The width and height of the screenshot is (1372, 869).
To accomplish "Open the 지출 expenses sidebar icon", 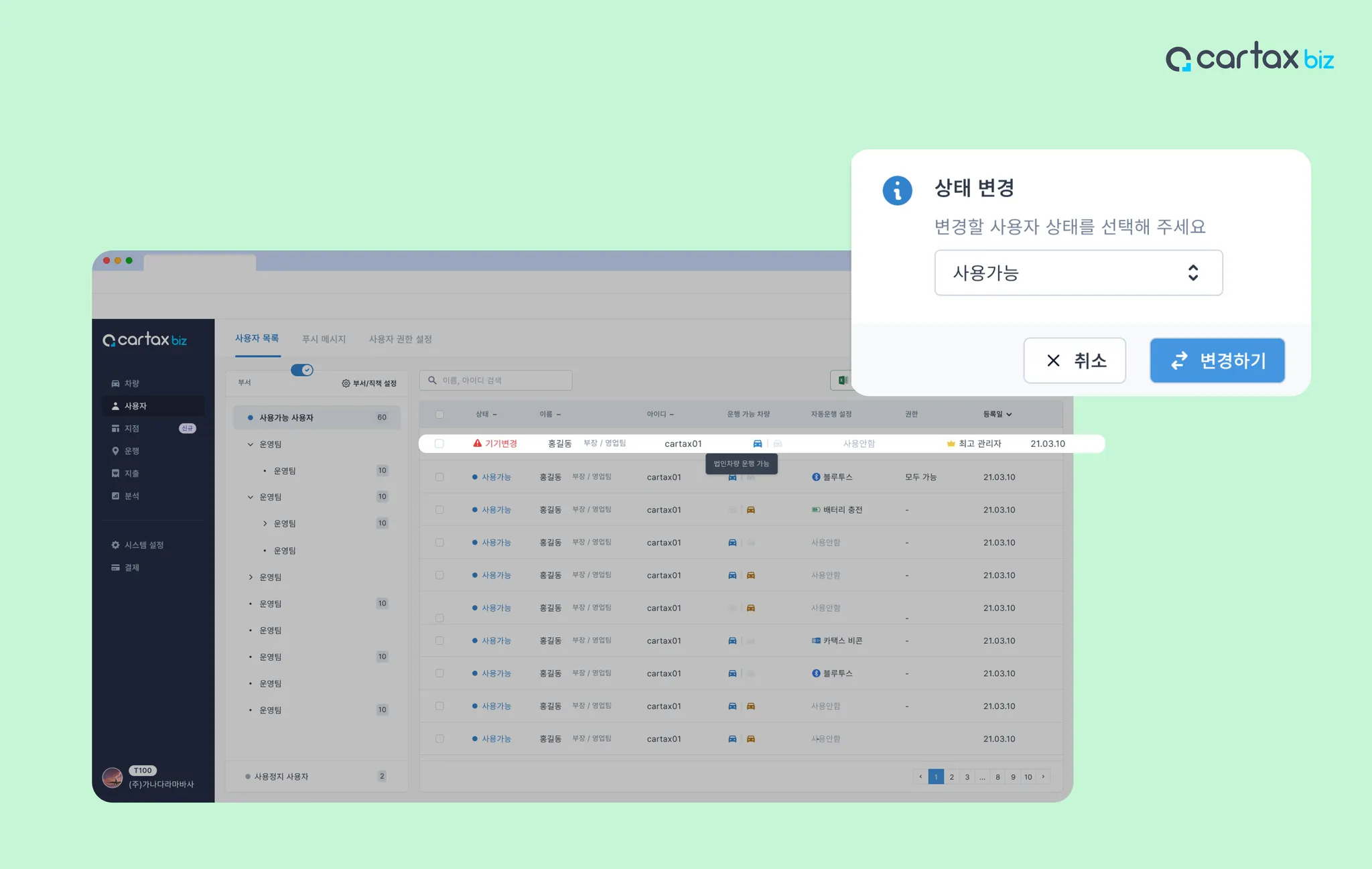I will (x=115, y=474).
